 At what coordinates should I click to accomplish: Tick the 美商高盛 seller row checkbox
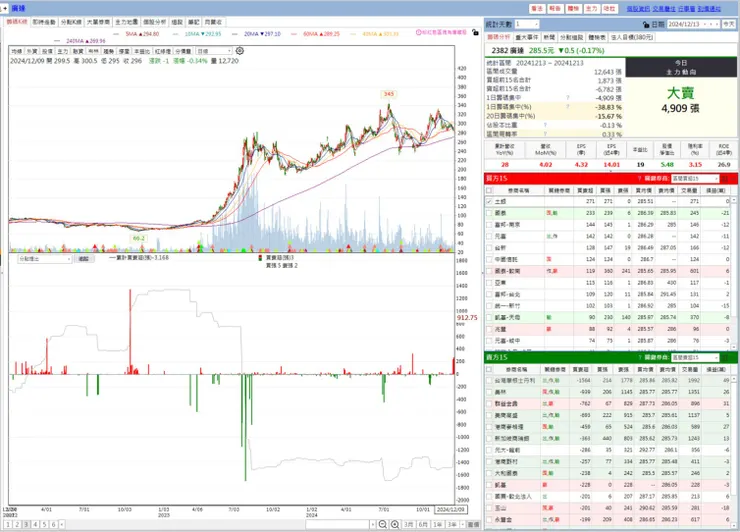pyautogui.click(x=489, y=415)
